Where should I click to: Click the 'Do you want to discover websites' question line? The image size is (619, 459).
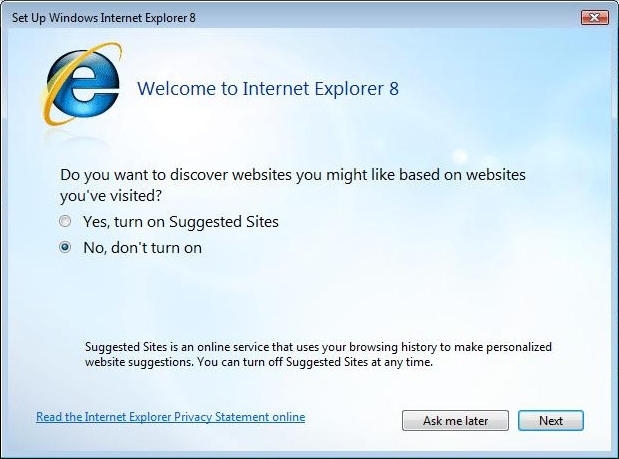(x=293, y=175)
